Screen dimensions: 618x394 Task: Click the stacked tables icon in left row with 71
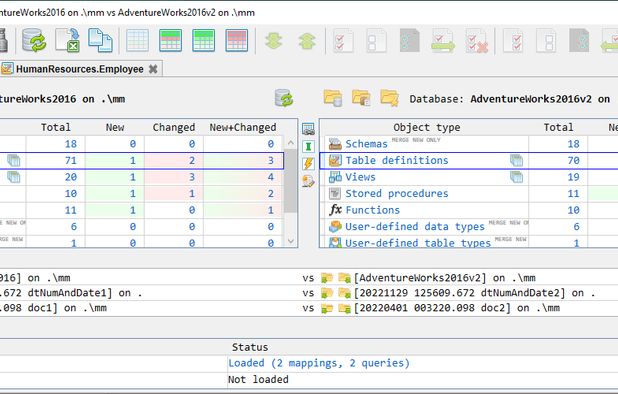pyautogui.click(x=14, y=160)
